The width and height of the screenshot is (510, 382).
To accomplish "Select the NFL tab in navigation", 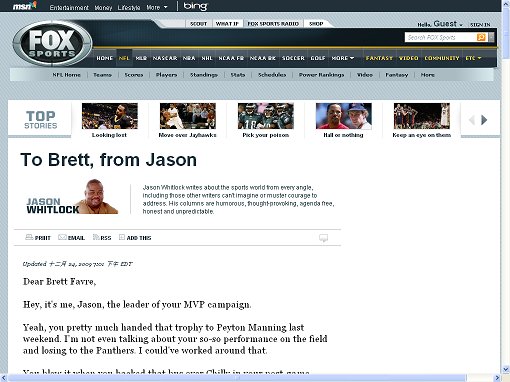I will pyautogui.click(x=124, y=58).
